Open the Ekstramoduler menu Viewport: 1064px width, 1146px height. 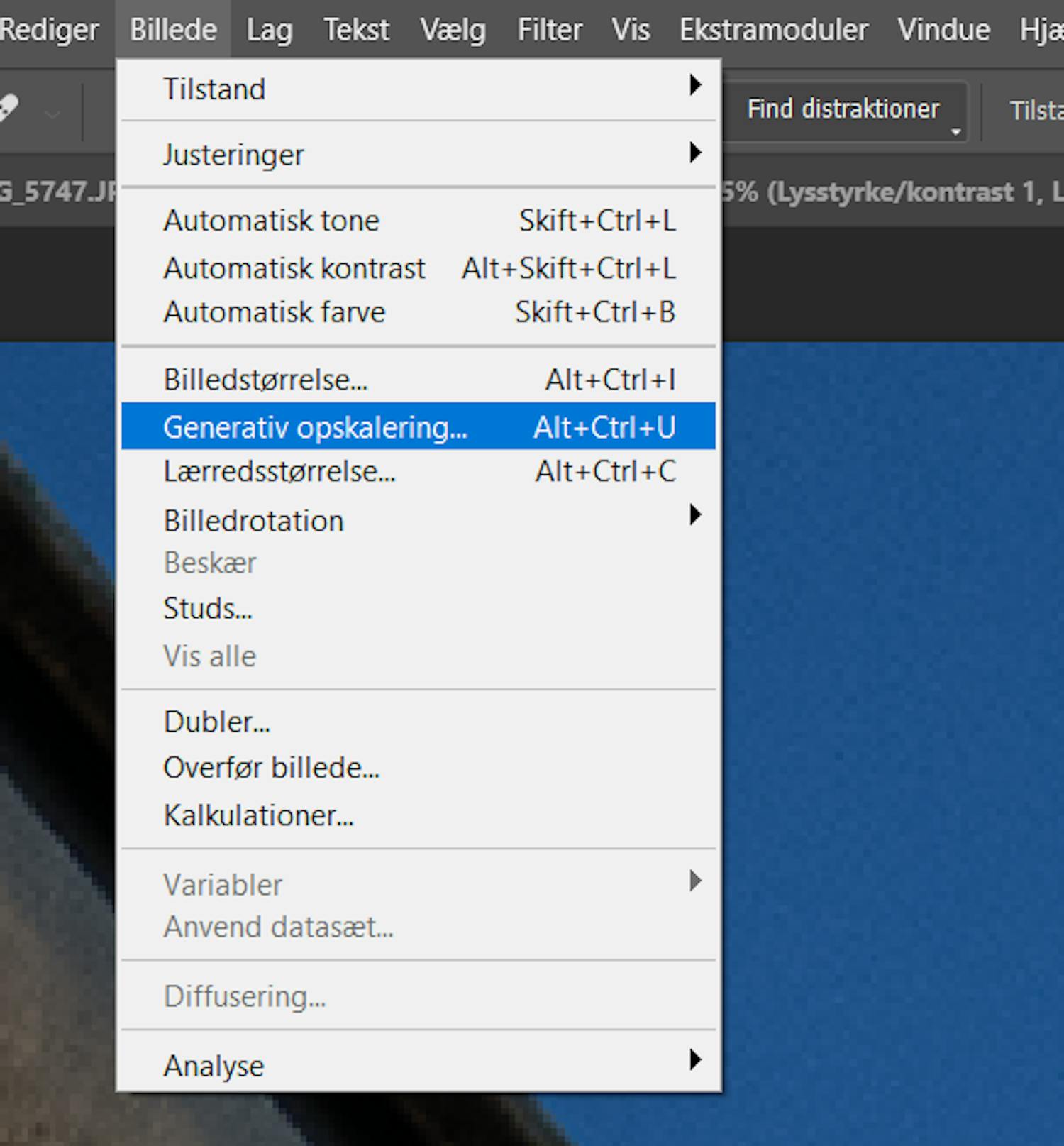774,30
